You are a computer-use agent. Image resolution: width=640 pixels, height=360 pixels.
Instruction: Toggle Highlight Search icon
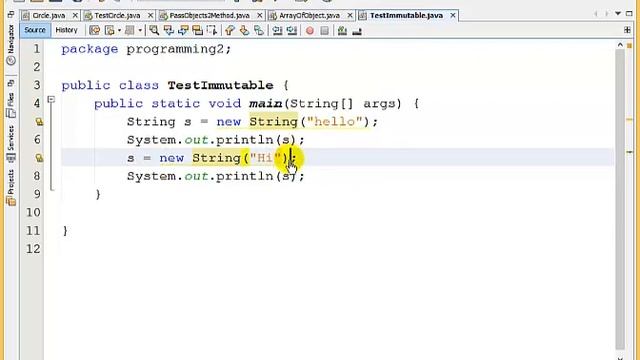[x=198, y=31]
